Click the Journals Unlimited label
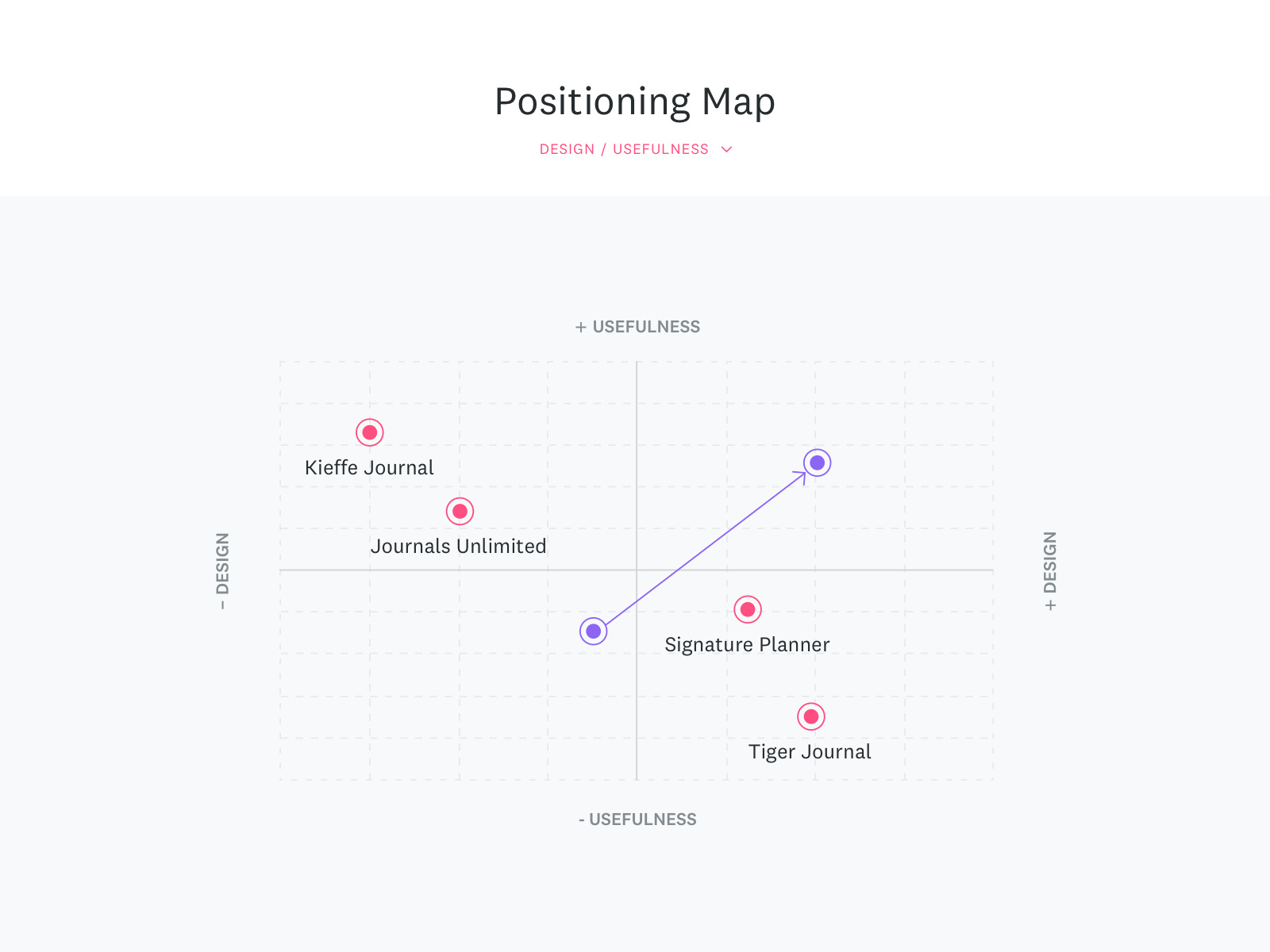 tap(458, 546)
